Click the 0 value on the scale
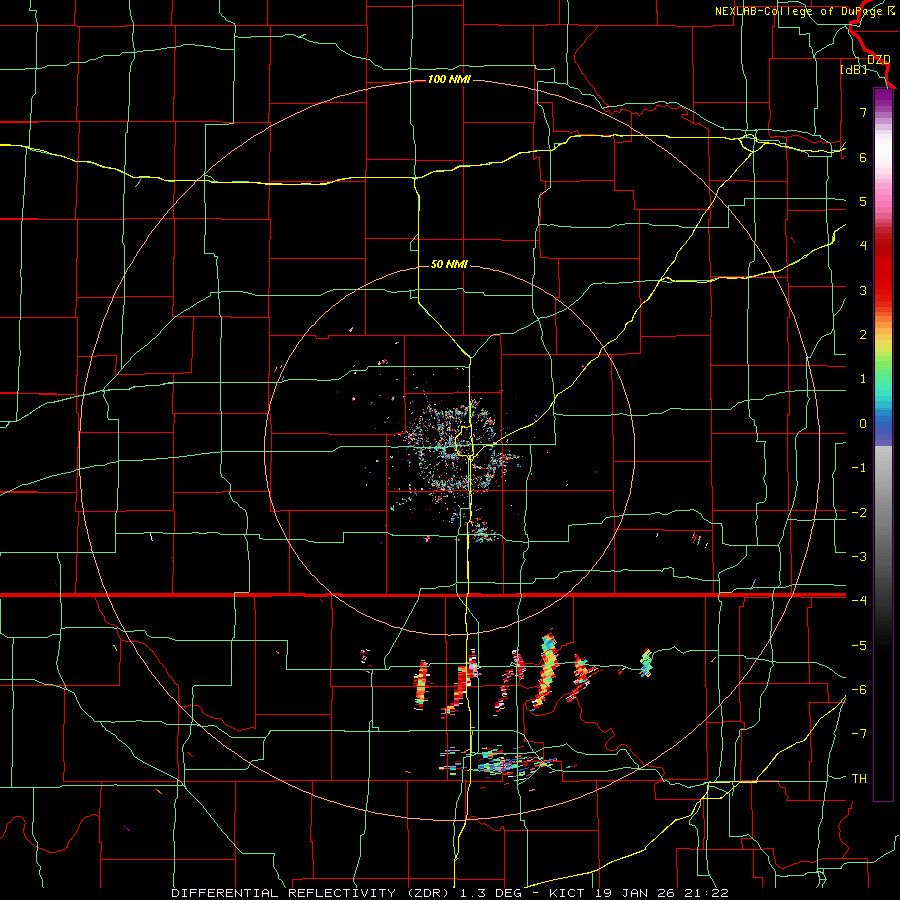Screen dimensions: 900x900 (x=863, y=424)
